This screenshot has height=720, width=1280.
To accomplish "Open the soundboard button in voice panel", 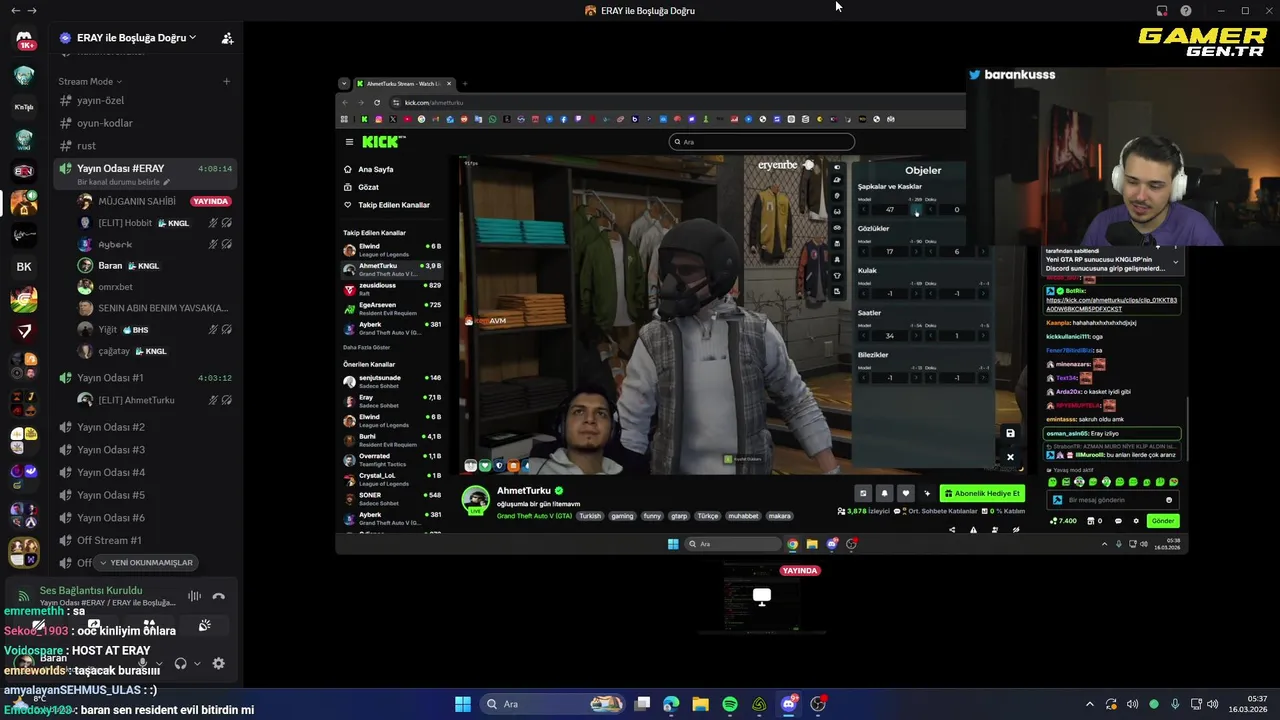I will pyautogui.click(x=205, y=625).
